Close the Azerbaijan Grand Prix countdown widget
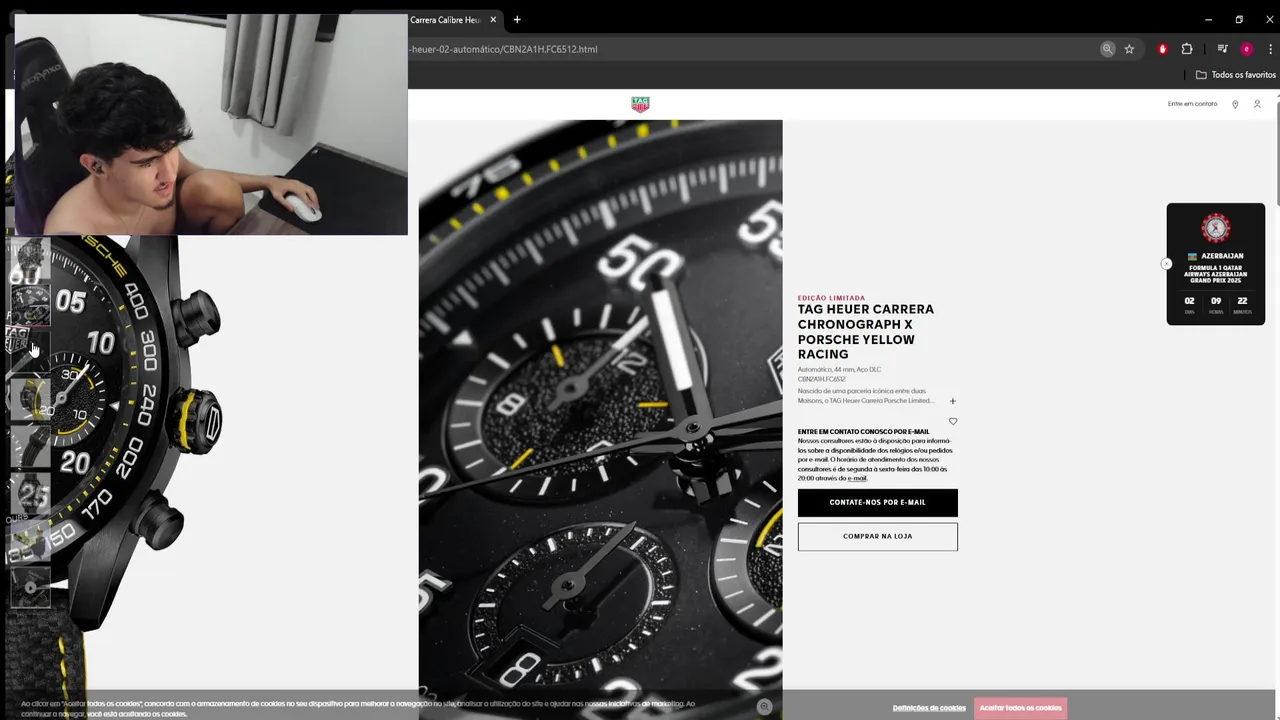 tap(1166, 264)
